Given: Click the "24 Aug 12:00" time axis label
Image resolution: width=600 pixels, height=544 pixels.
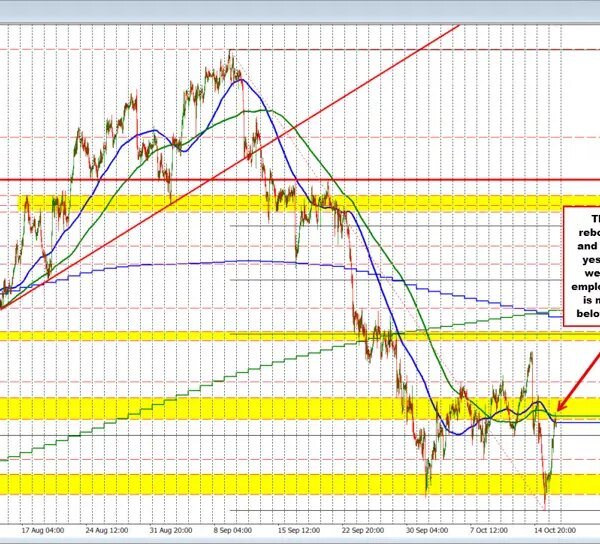Looking at the screenshot, I should [x=107, y=530].
